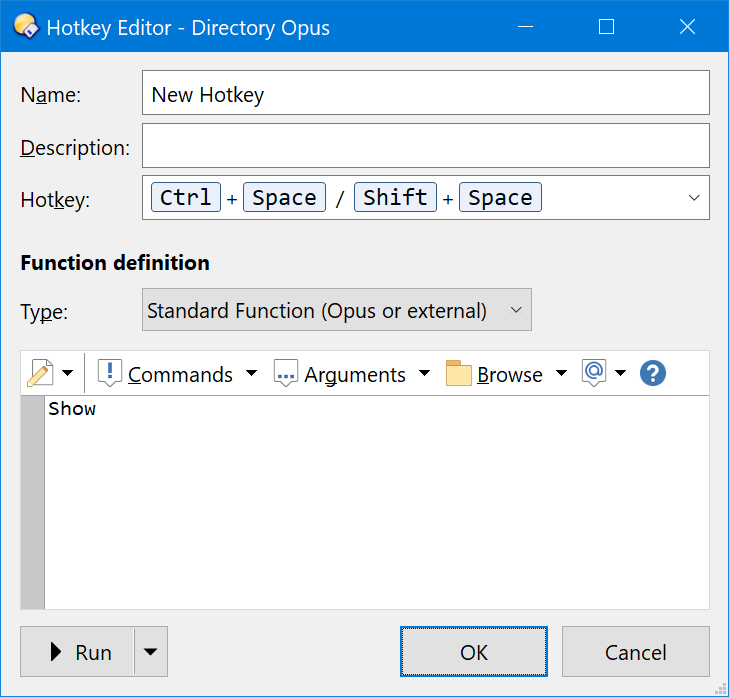Select the Space chip after Shift
The width and height of the screenshot is (729, 697).
(x=500, y=197)
